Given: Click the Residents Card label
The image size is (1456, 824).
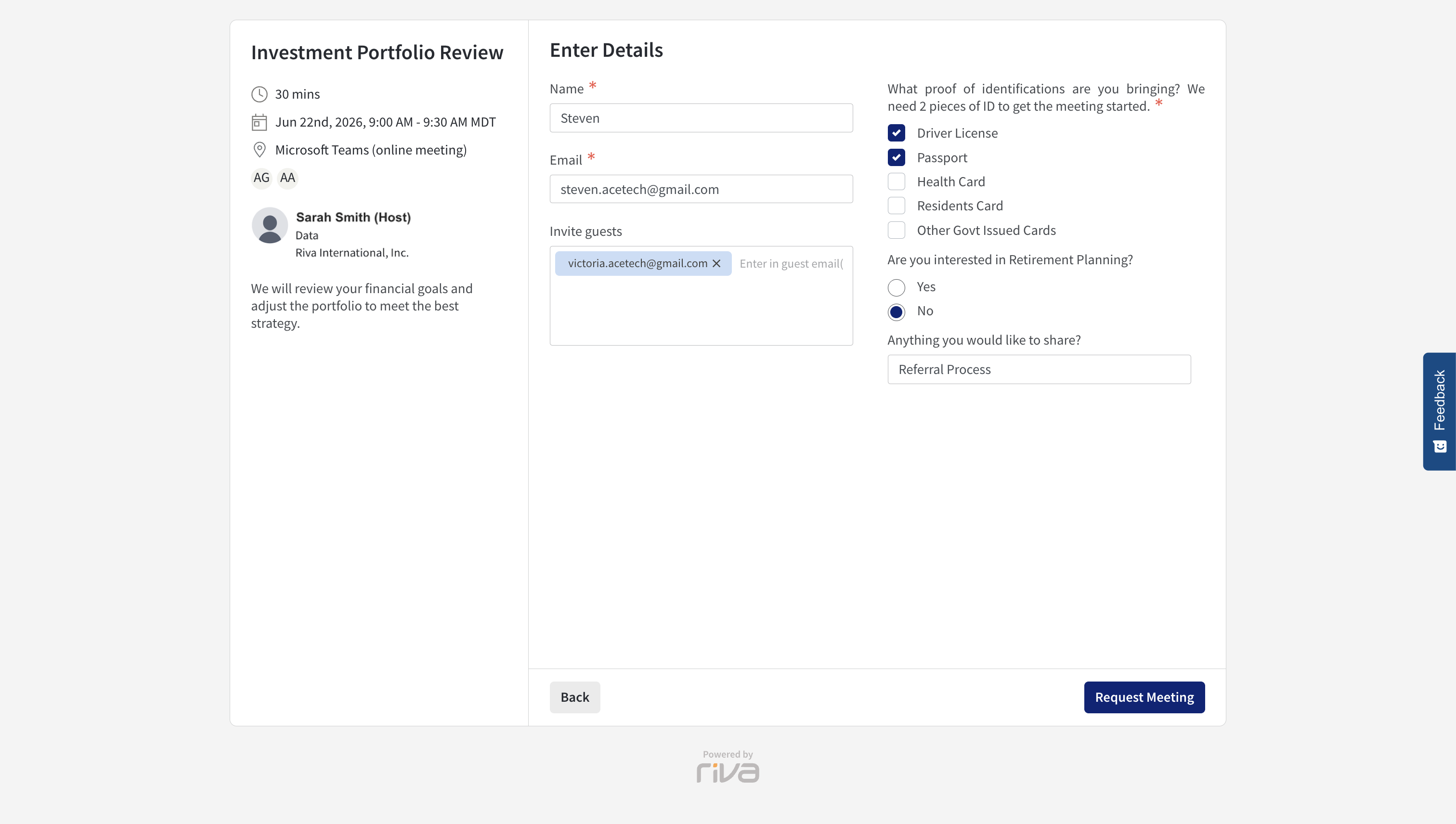Looking at the screenshot, I should (960, 206).
